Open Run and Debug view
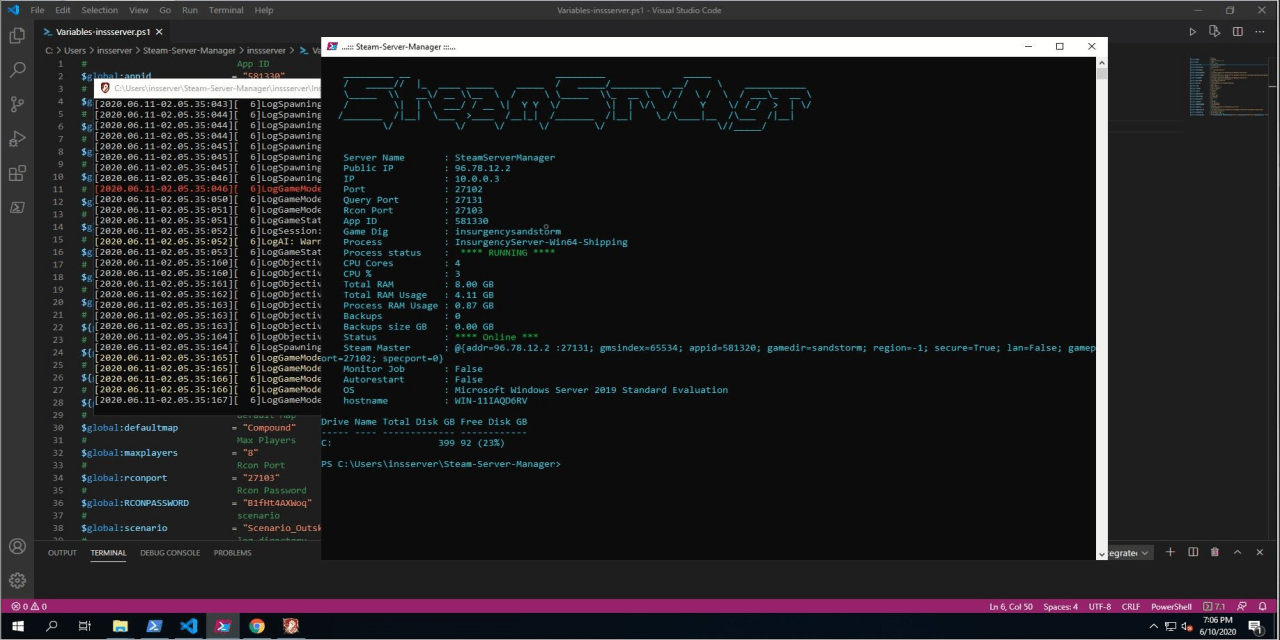1280x640 pixels. [x=17, y=139]
